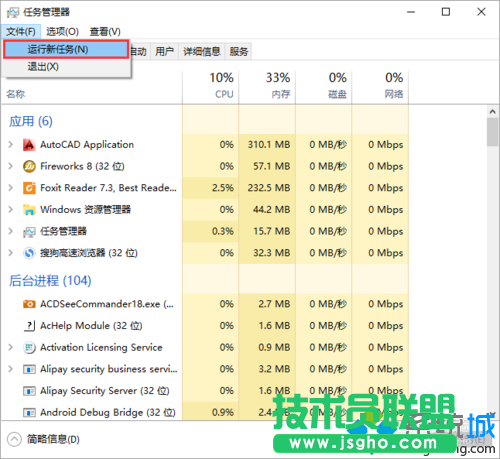Click Foxit Reader's 2.5% CPU value
Viewport: 500px width, 459px height.
223,188
